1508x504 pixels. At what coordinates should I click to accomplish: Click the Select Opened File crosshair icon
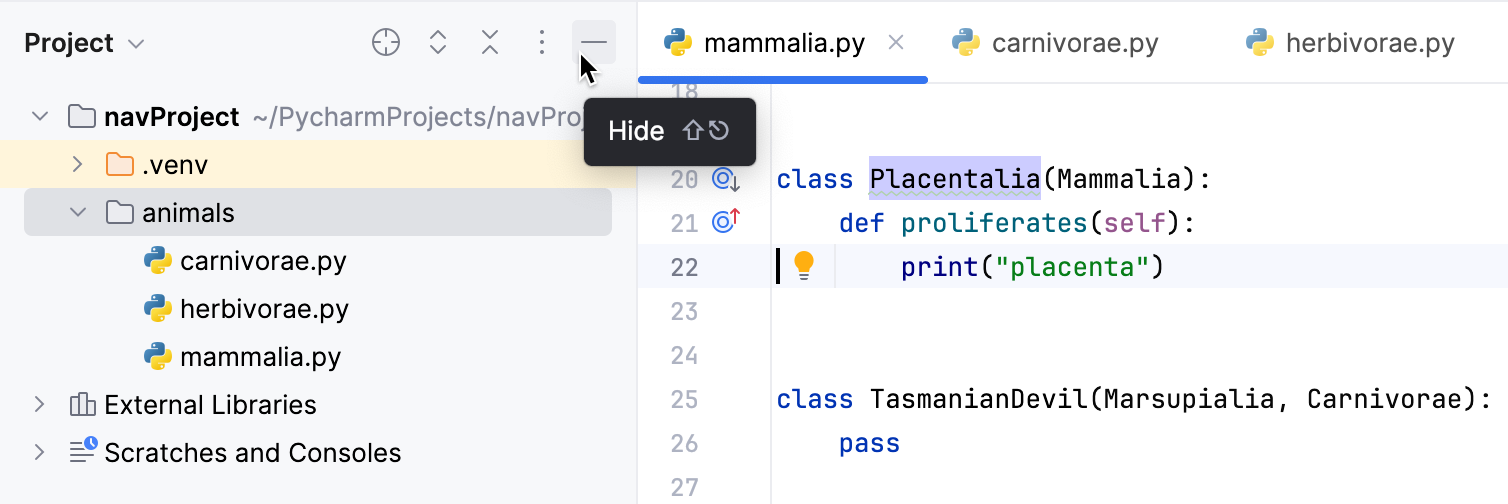click(386, 42)
